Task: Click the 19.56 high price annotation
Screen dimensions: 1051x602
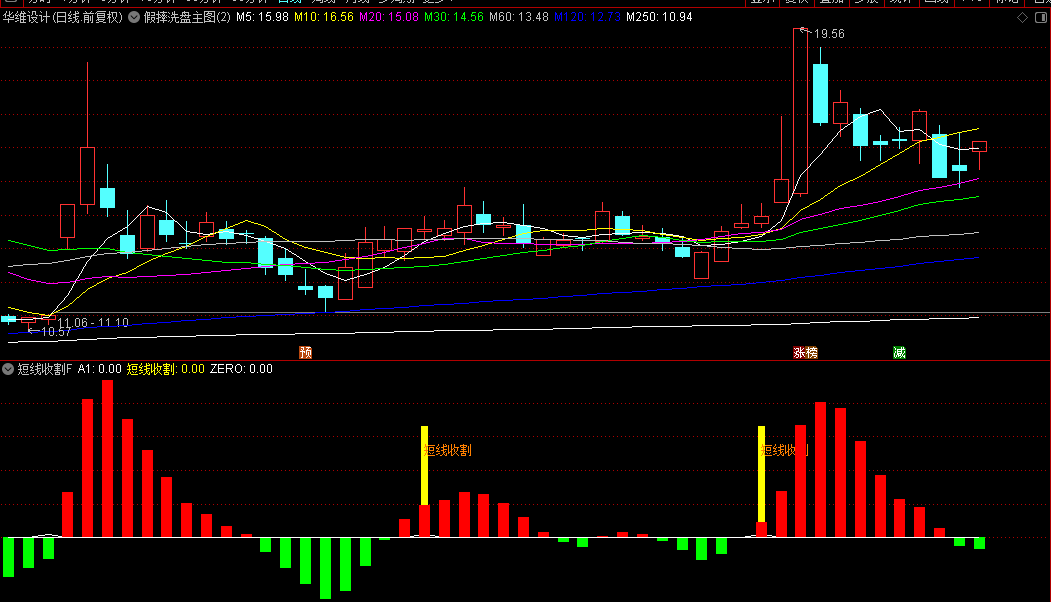Action: pos(829,34)
